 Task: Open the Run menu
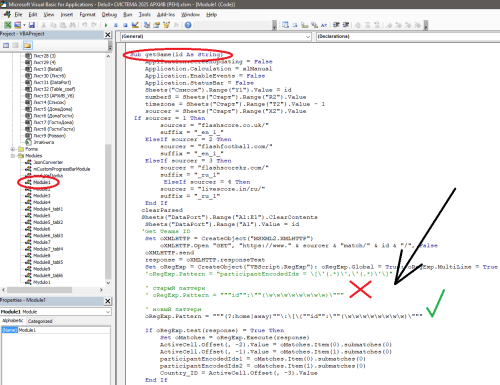click(x=127, y=15)
